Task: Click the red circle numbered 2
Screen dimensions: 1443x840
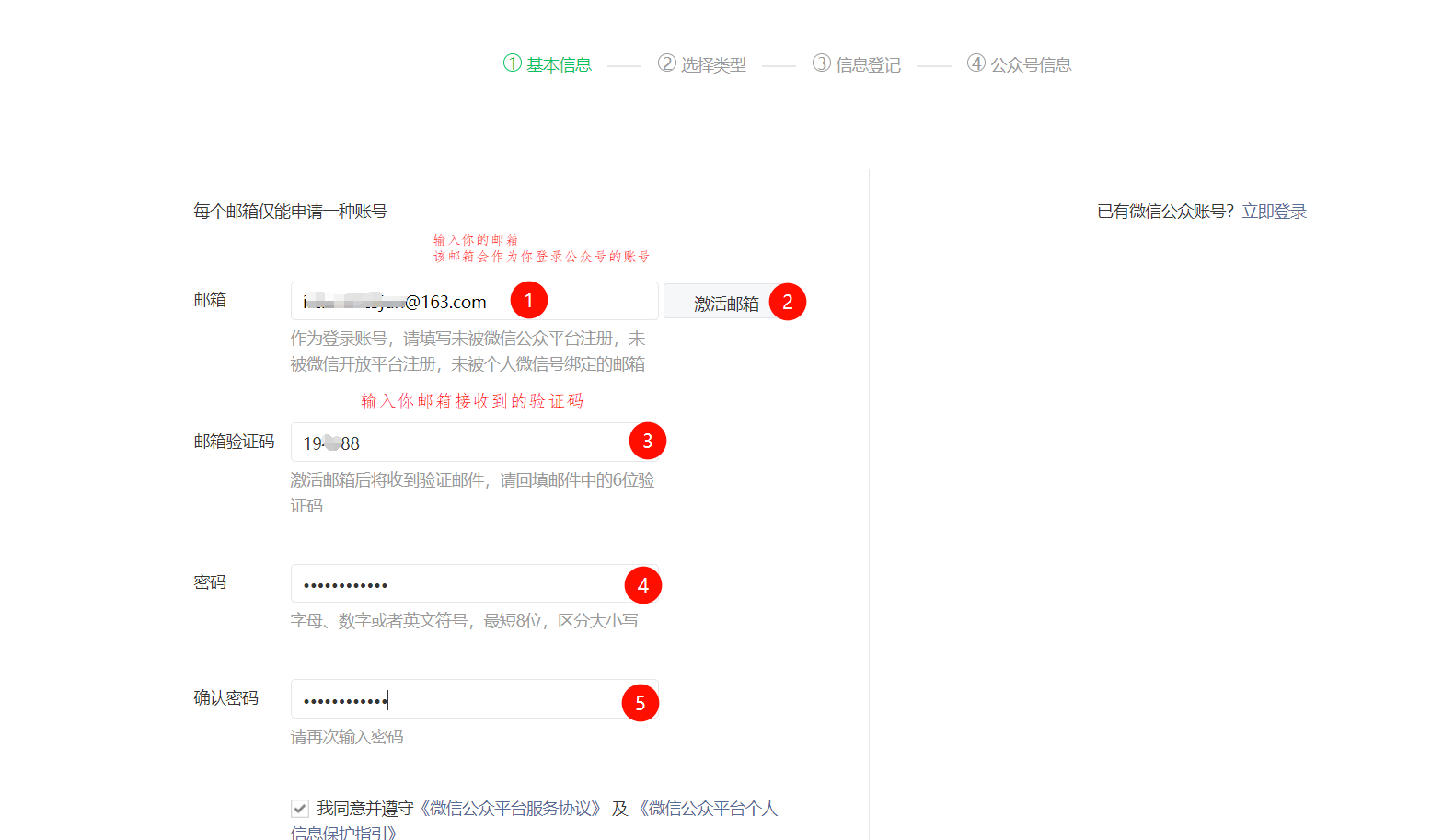Action: [787, 302]
